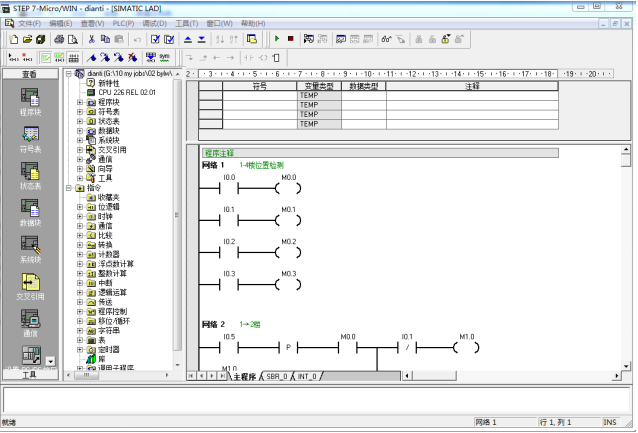Open the 工具(T) menu

(x=186, y=24)
